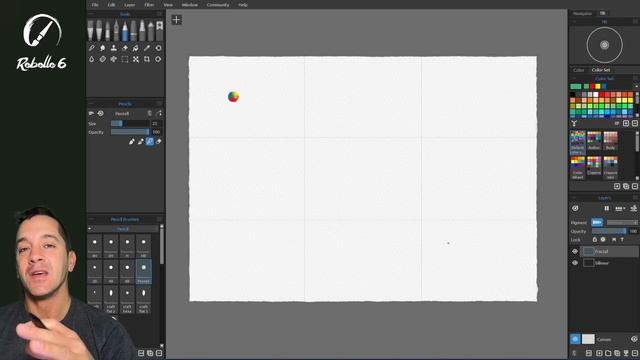The width and height of the screenshot is (640, 360).
Task: Open the Pencils panel menu
Action: point(159,104)
